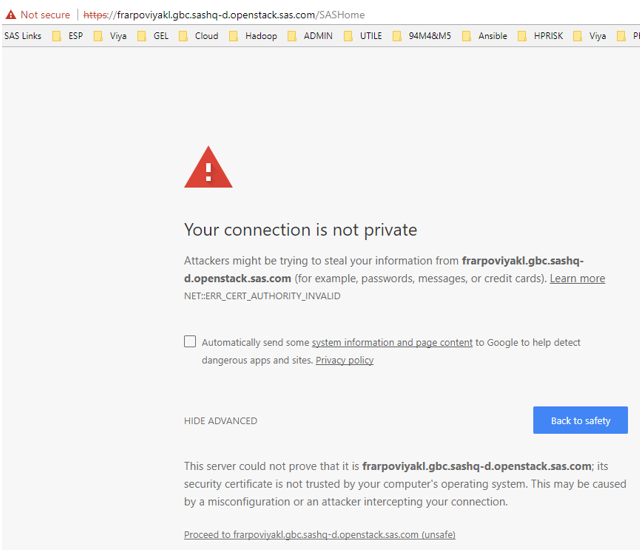642x554 pixels.
Task: Open the Privacy policy link
Action: pyautogui.click(x=344, y=360)
